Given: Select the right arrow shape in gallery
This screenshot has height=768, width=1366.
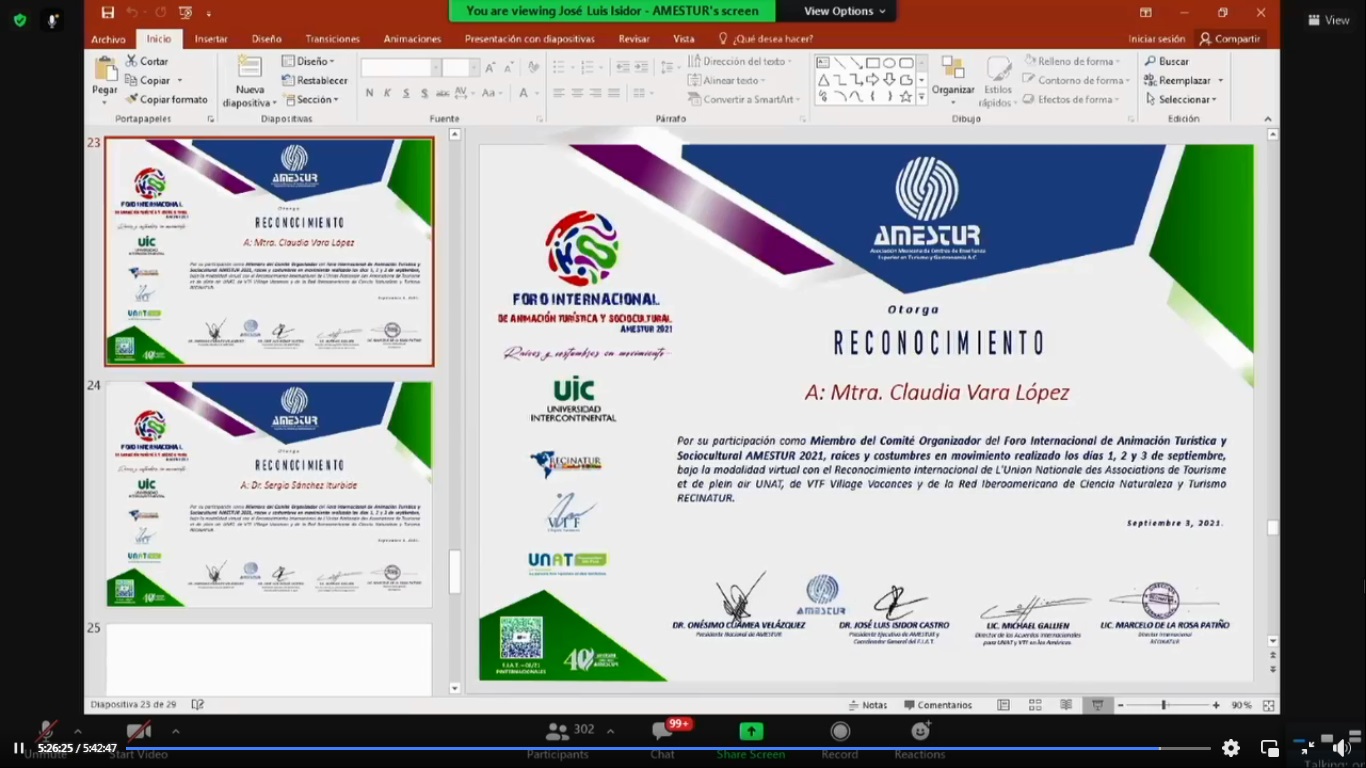Looking at the screenshot, I should 872,80.
